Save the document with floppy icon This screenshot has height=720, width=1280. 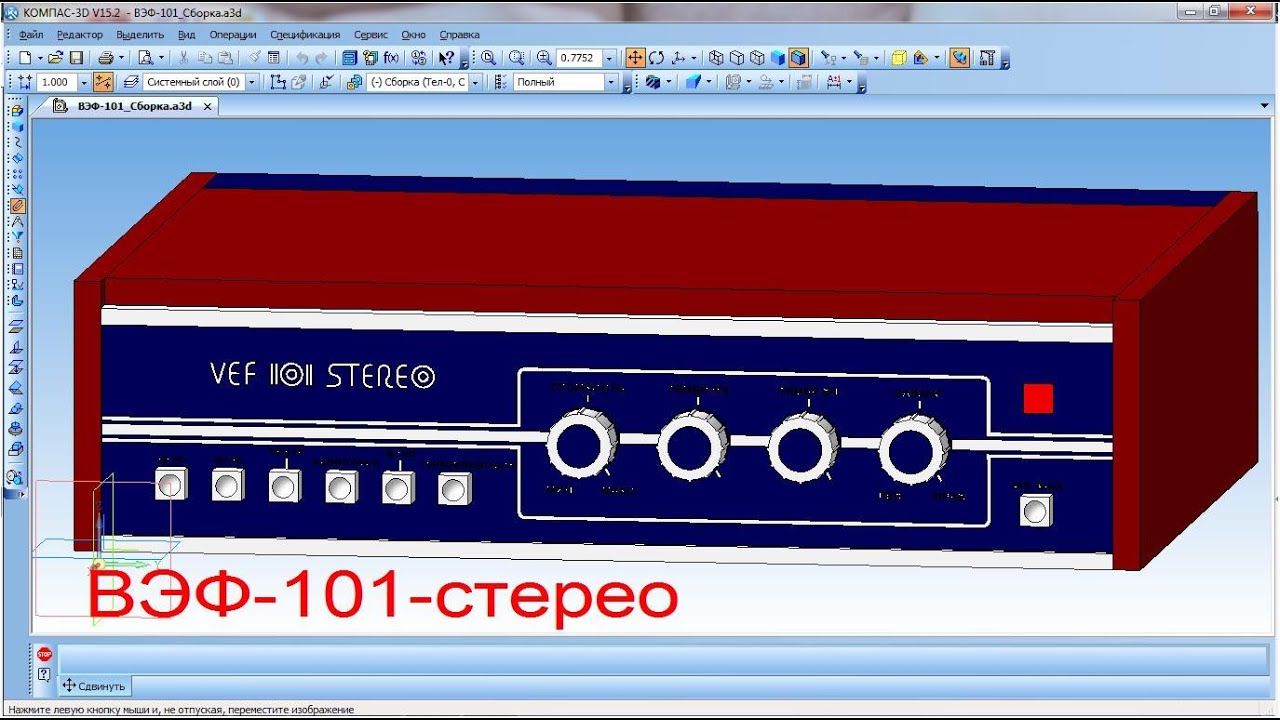(76, 58)
